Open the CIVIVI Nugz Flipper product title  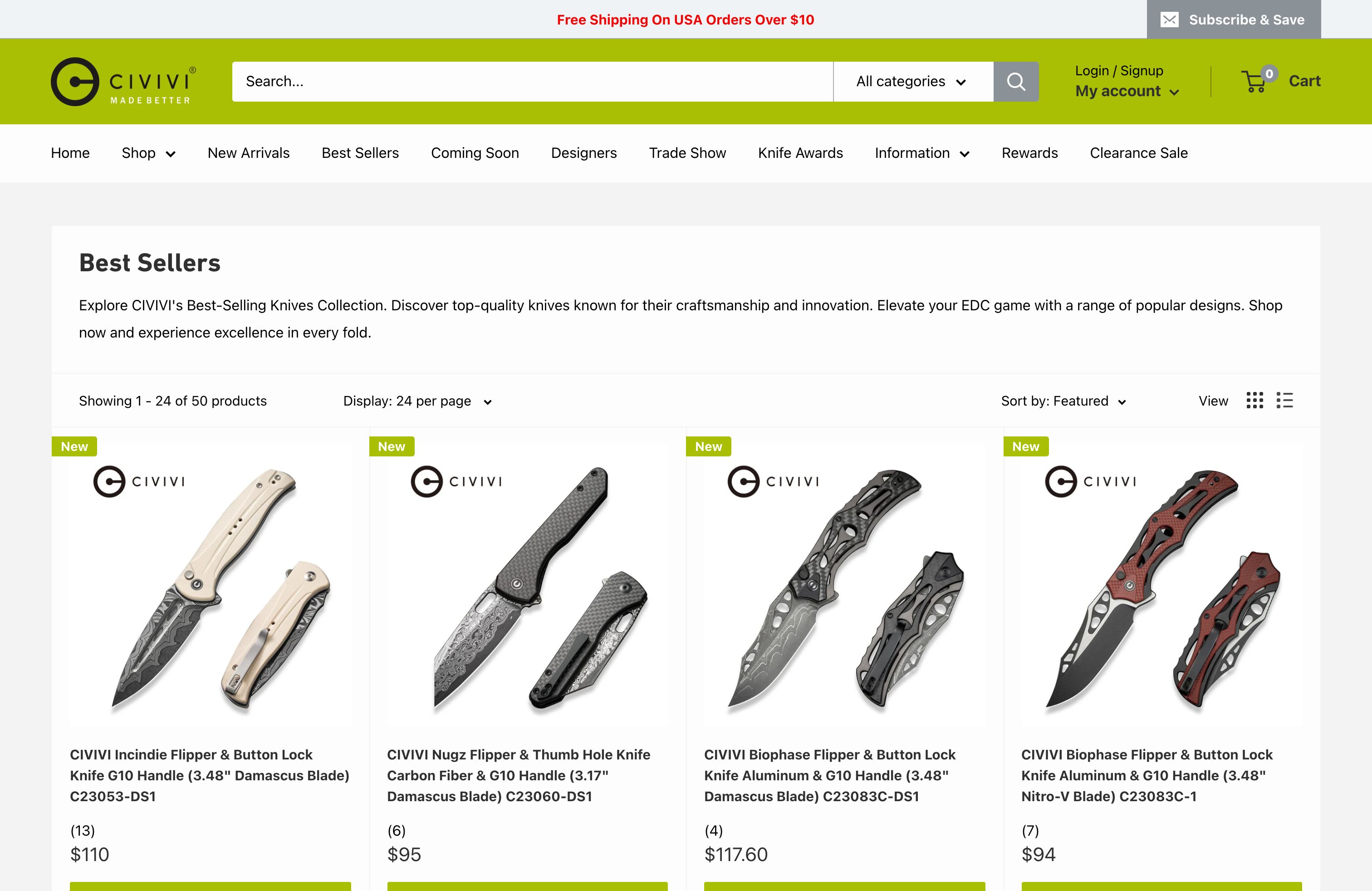point(519,775)
